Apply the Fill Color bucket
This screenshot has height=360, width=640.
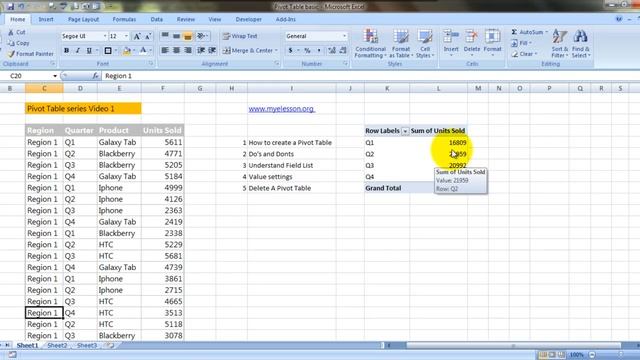[x=127, y=51]
